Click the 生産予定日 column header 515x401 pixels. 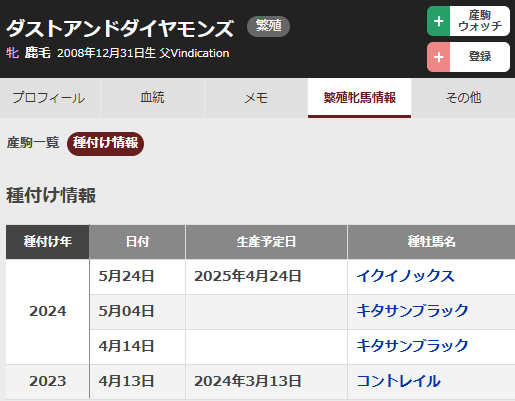266,242
